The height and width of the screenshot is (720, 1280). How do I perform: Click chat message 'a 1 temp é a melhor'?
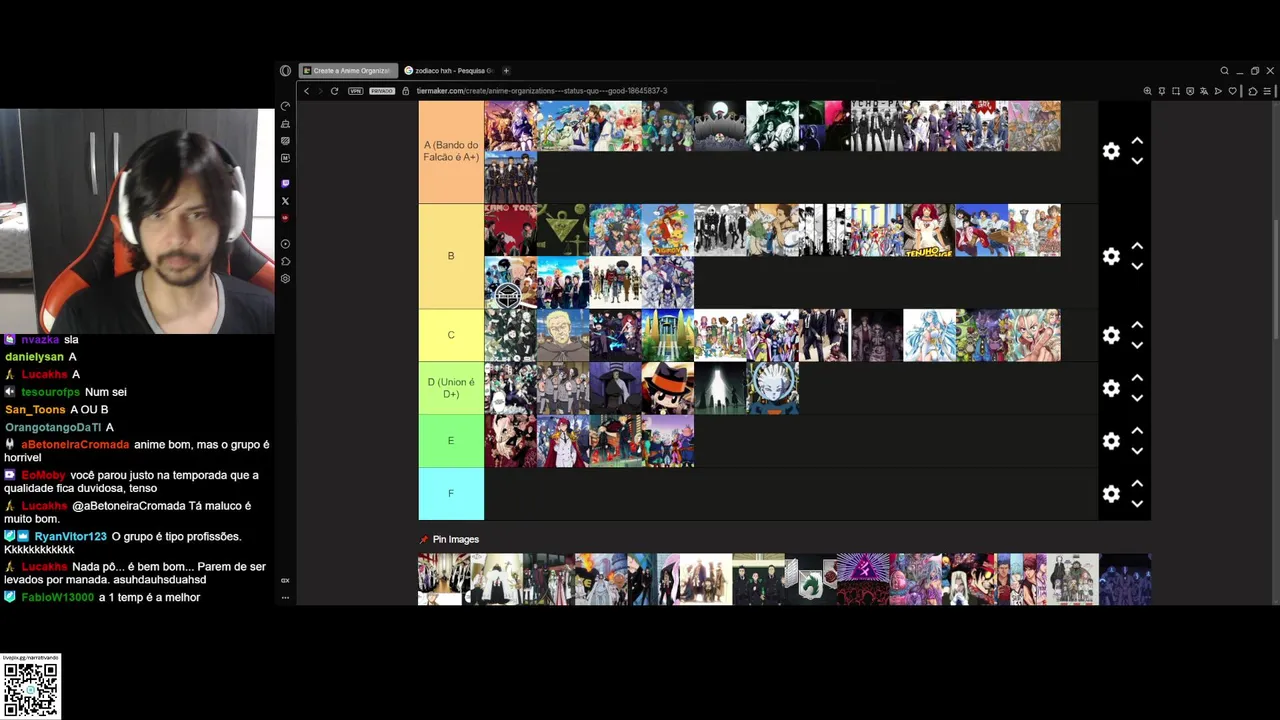point(149,598)
